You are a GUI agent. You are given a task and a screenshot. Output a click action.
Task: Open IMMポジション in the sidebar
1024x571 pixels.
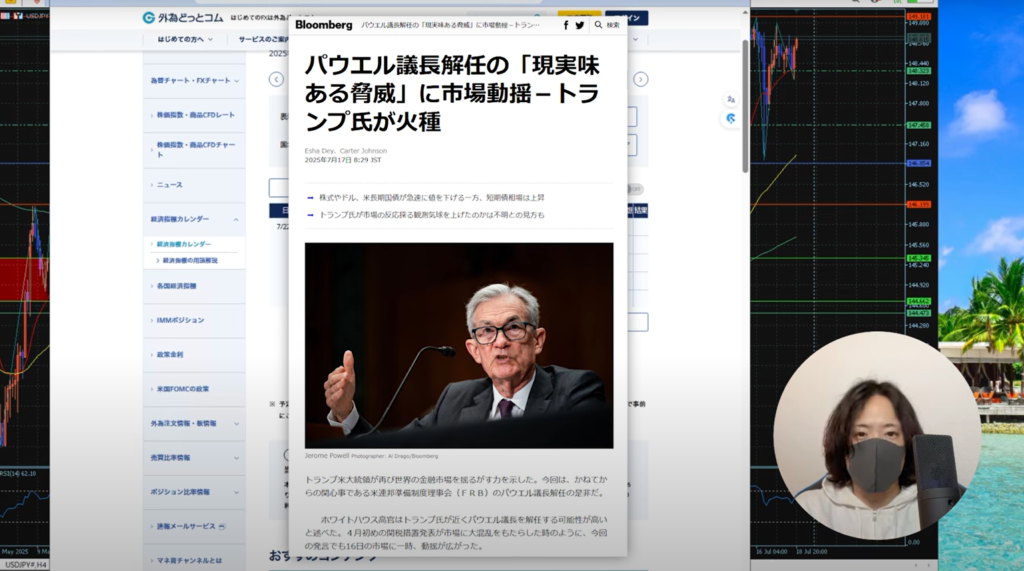[194, 320]
